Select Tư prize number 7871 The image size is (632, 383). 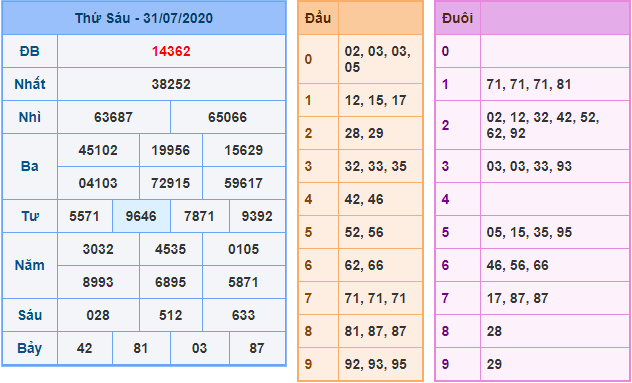click(199, 216)
